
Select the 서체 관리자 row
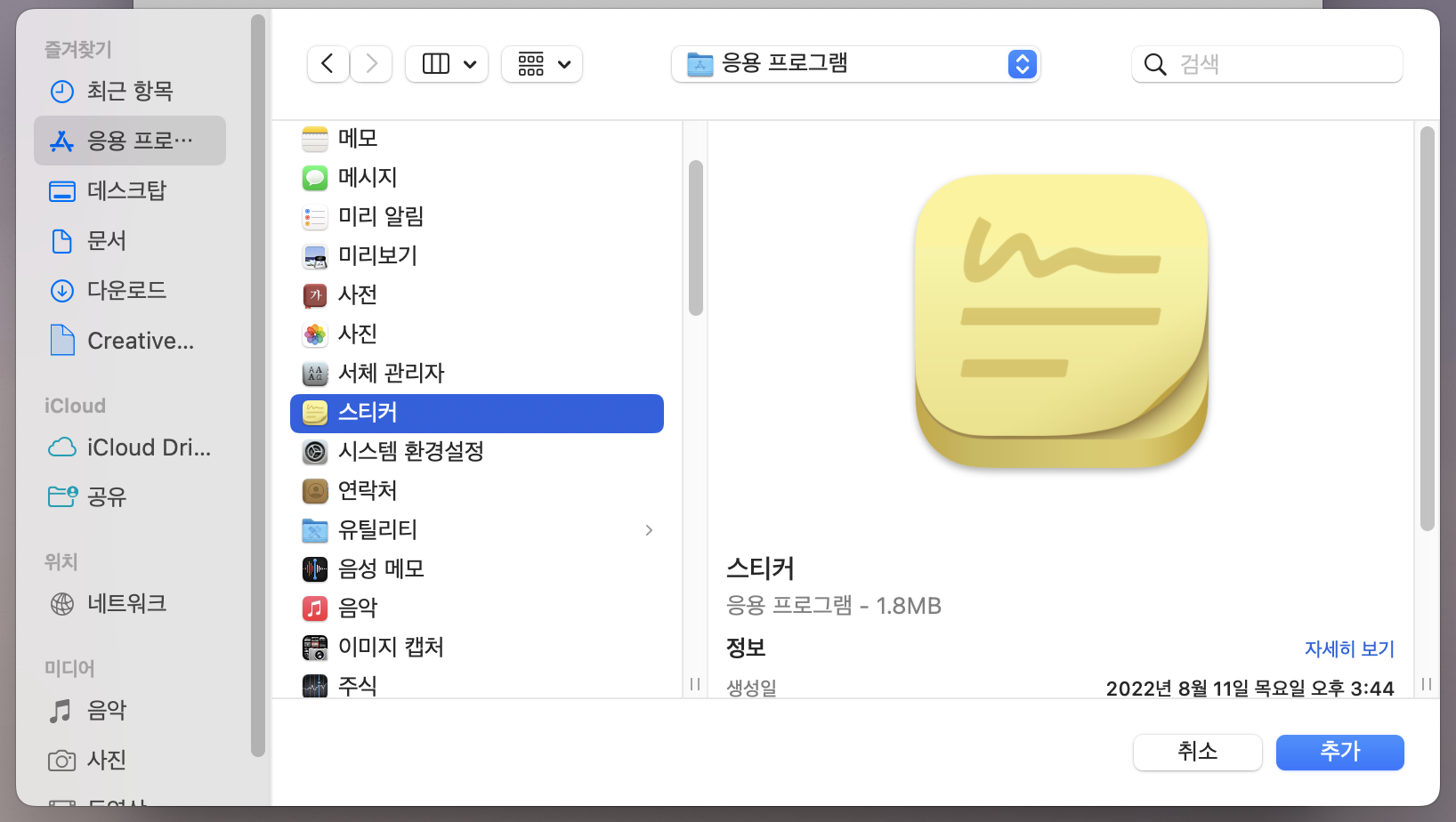pos(477,374)
